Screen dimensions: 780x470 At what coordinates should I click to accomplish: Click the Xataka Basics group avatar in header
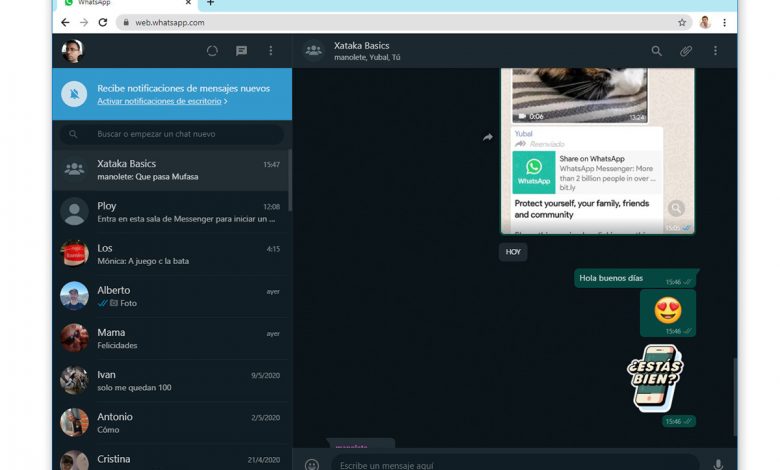pos(313,51)
